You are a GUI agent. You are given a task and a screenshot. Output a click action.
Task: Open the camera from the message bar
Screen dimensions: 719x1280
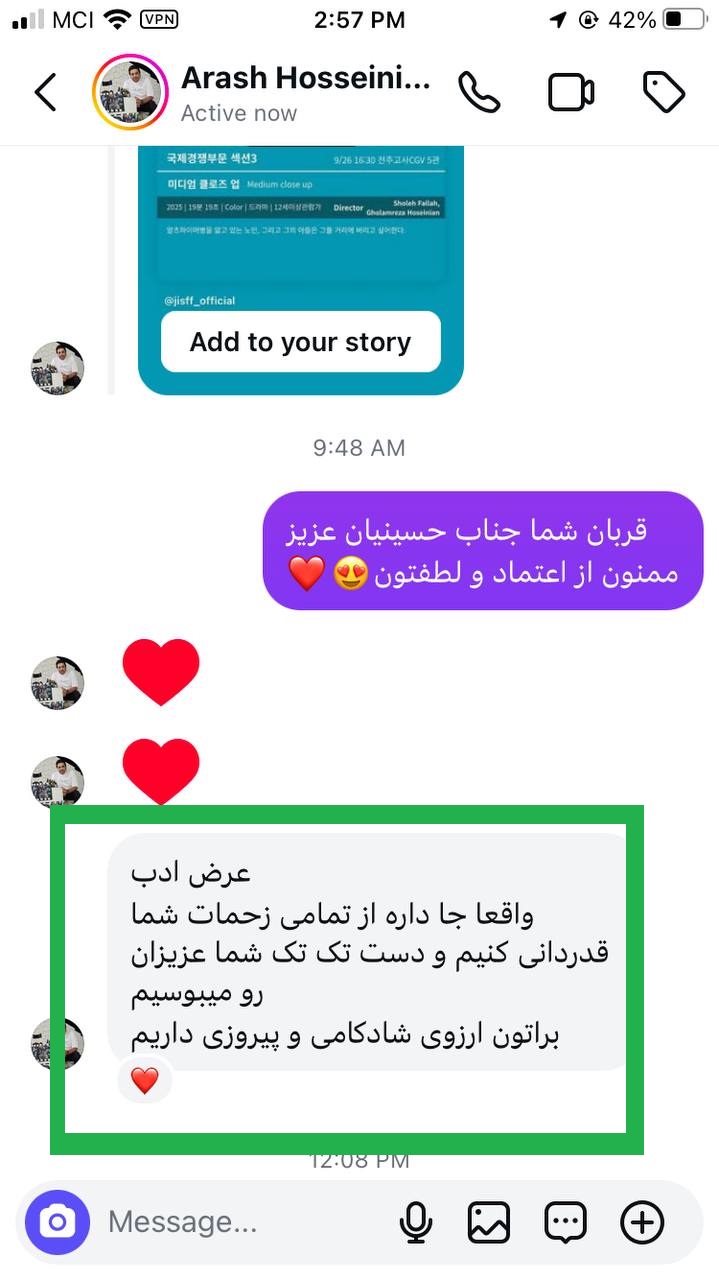(x=57, y=1222)
